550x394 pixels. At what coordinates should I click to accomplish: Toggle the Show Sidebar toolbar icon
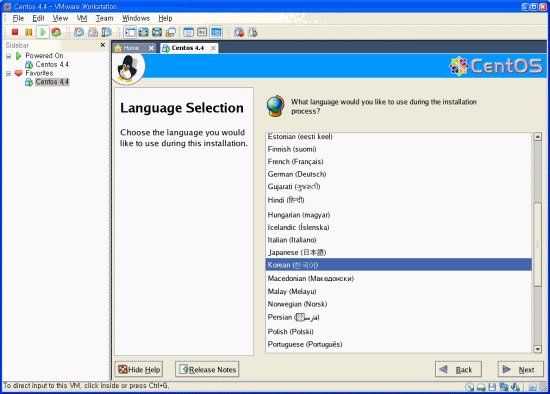[x=130, y=32]
